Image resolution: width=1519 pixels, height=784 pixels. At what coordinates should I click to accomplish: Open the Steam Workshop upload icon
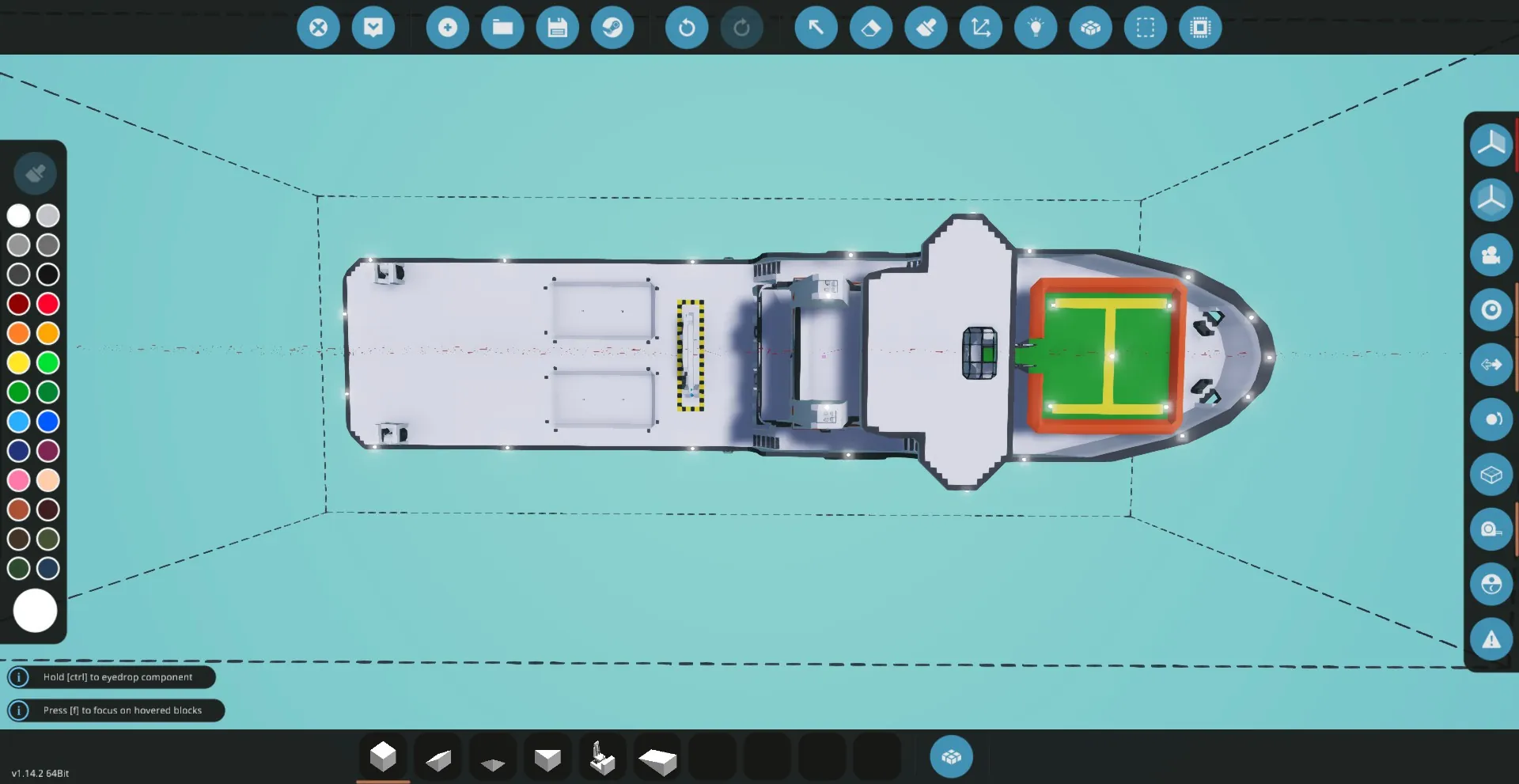pyautogui.click(x=612, y=28)
